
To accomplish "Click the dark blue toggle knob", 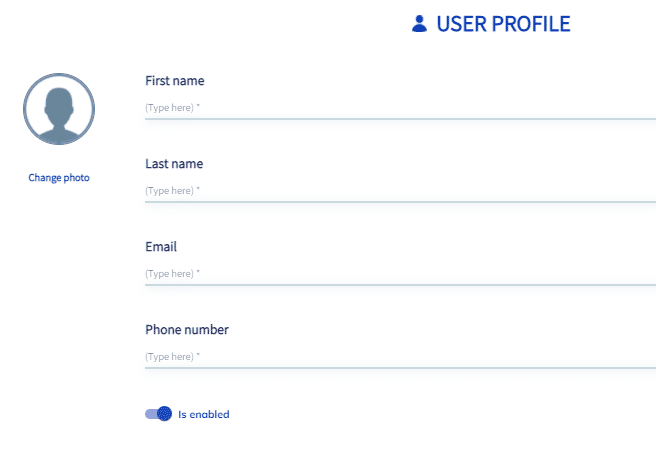I will coord(164,414).
